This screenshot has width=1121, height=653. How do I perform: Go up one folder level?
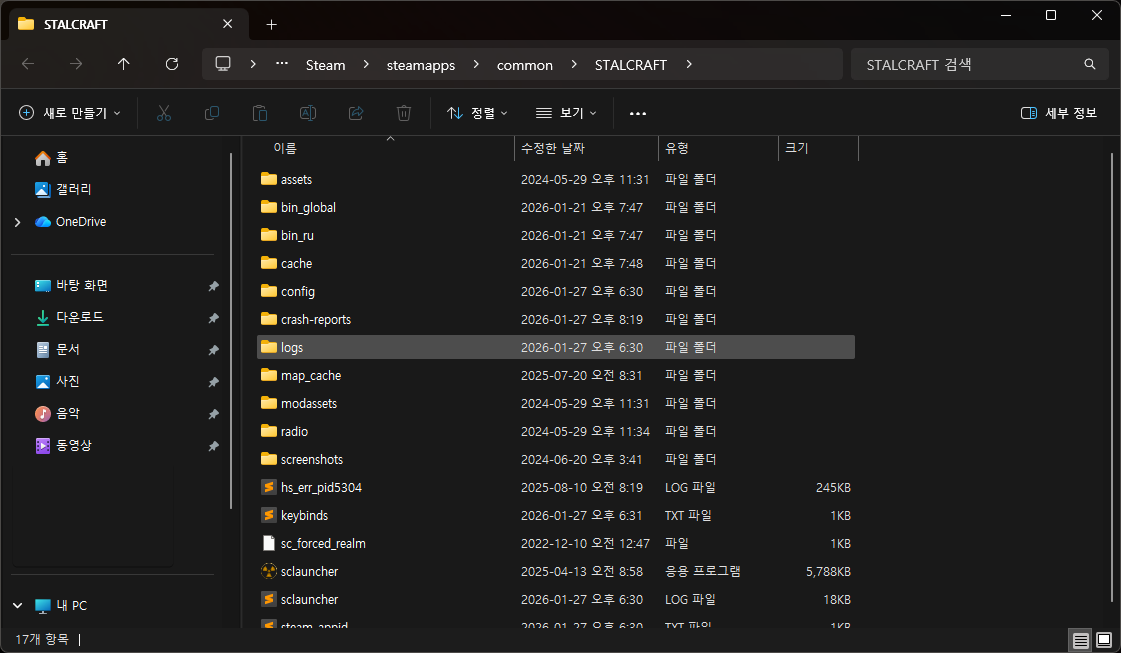pos(123,64)
